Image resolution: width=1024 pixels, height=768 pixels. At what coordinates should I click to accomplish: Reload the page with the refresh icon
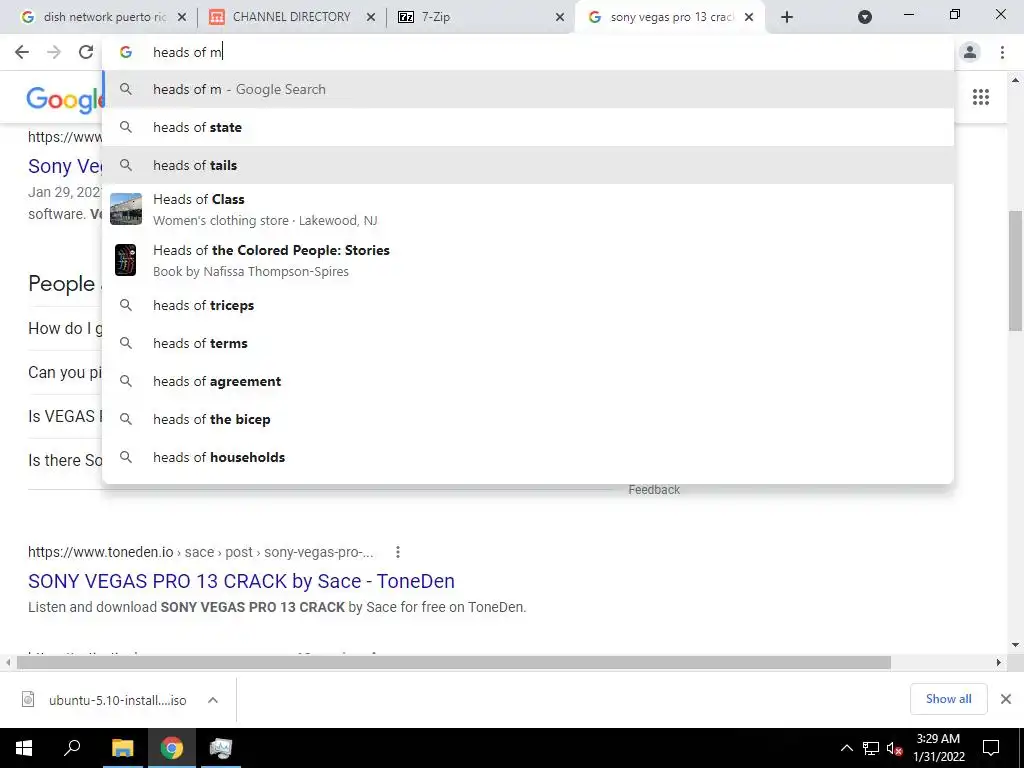pyautogui.click(x=86, y=52)
